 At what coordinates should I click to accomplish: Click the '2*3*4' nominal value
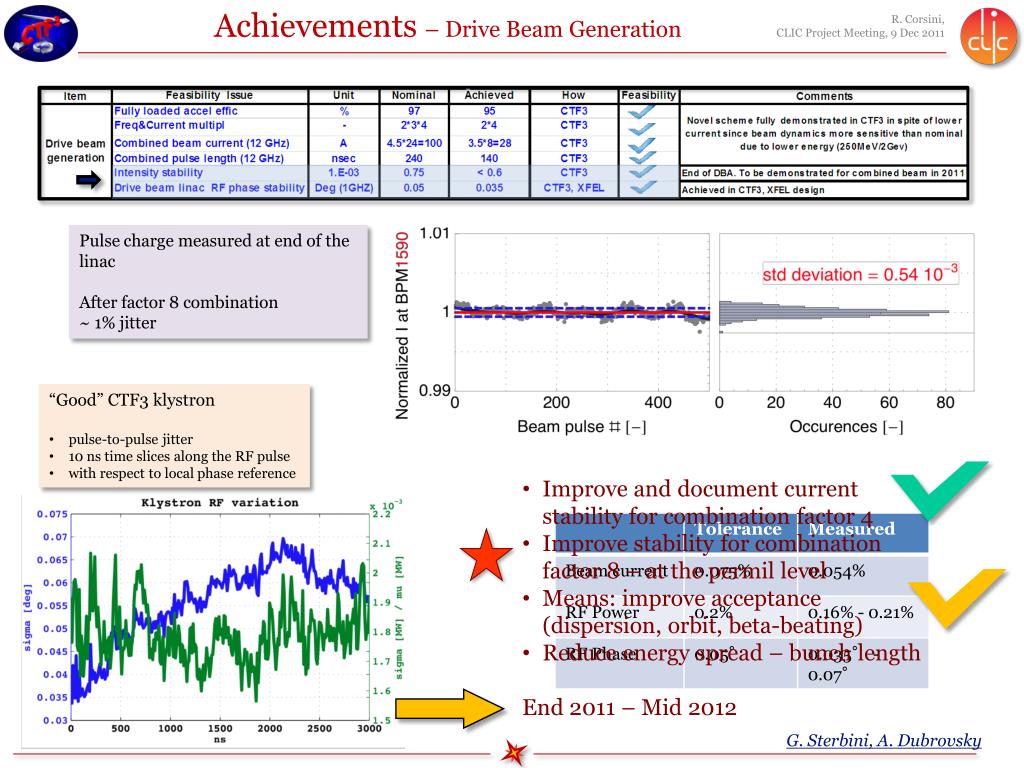pyautogui.click(x=414, y=125)
